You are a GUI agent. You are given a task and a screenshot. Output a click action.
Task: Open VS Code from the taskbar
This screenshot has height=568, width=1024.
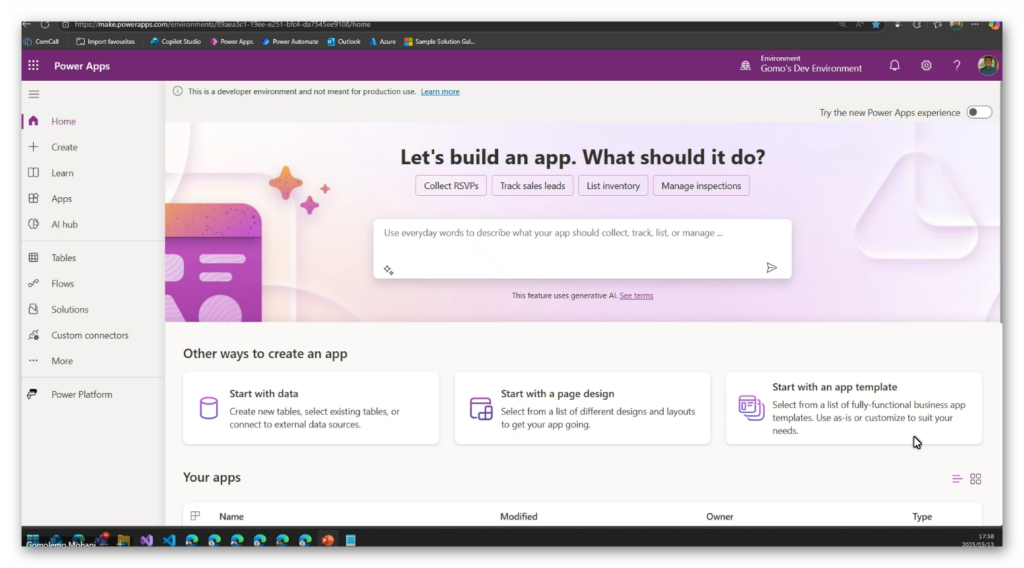tap(169, 540)
